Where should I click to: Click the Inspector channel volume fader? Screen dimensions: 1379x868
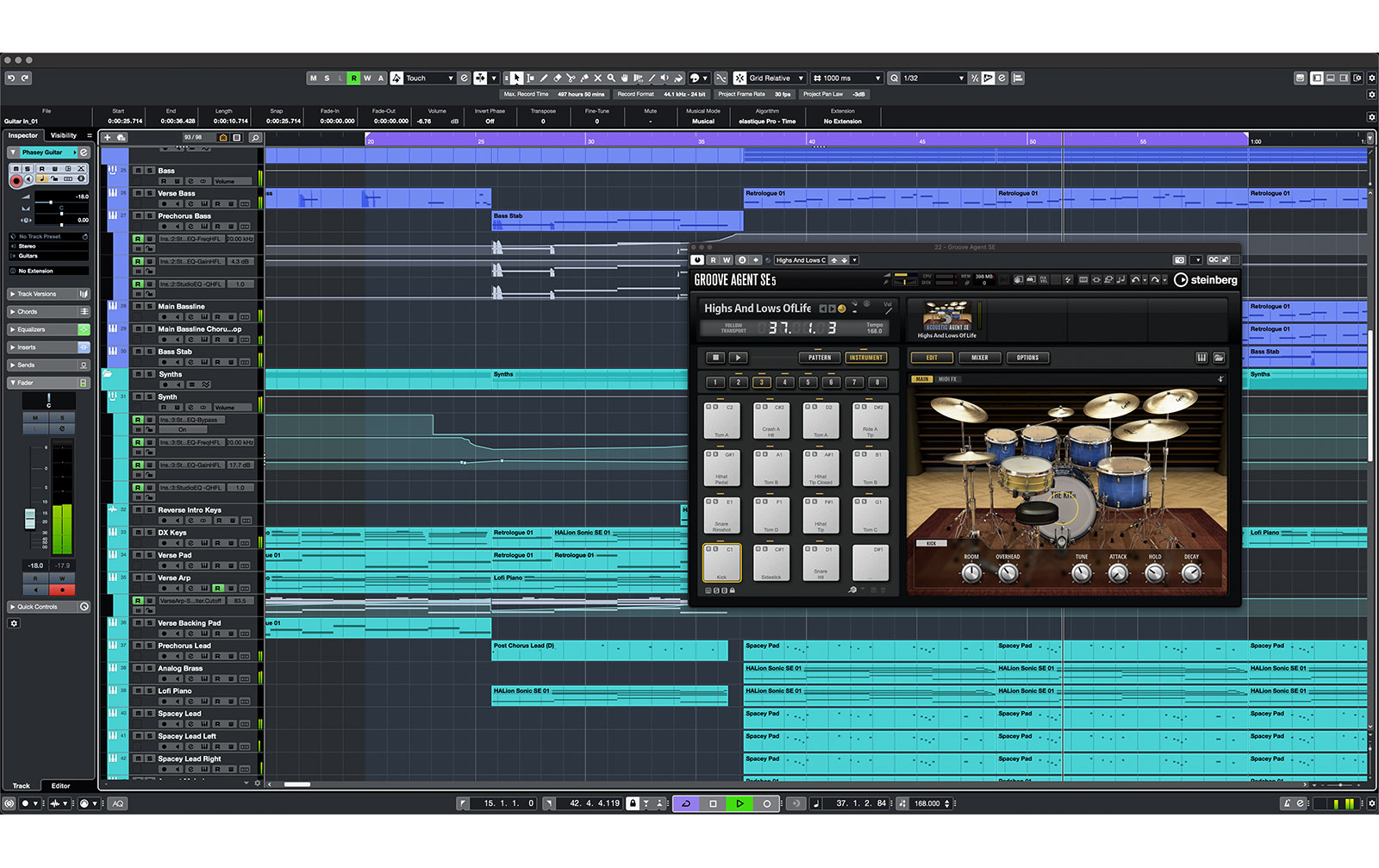30,517
